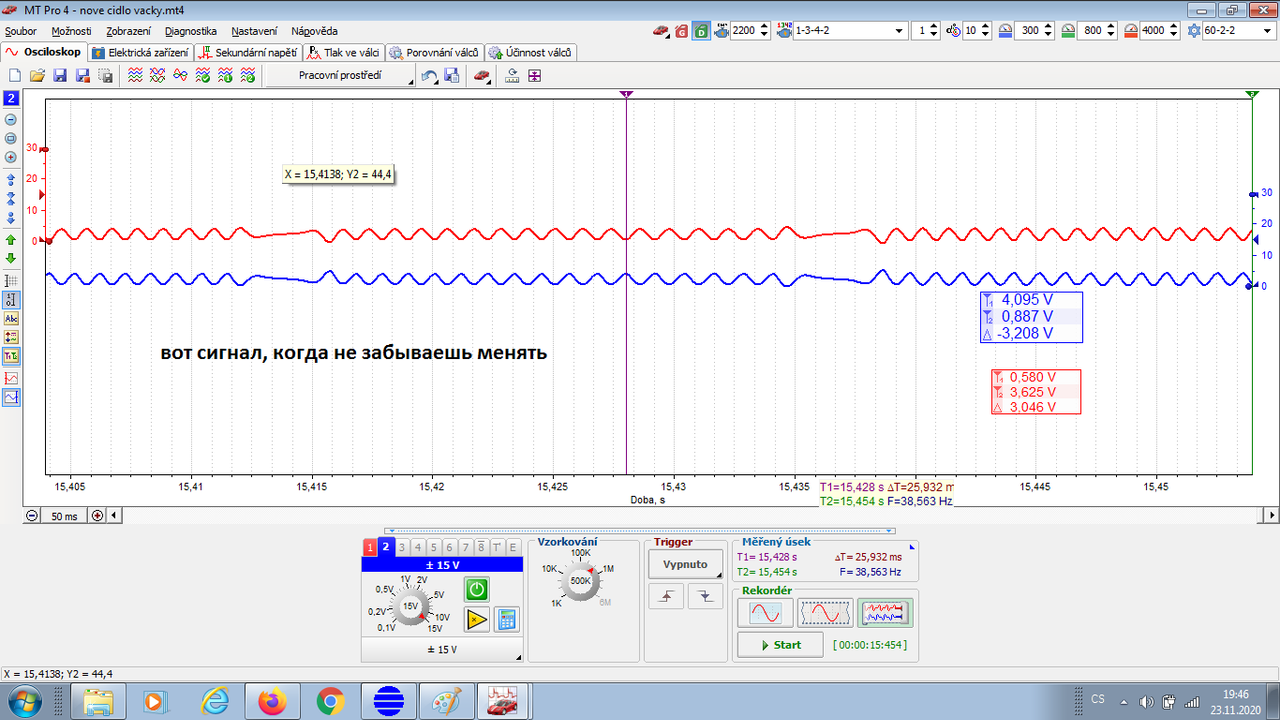Screen dimensions: 1280x720
Task: Expand the ± 15 V range dropdown button
Action: click(443, 649)
